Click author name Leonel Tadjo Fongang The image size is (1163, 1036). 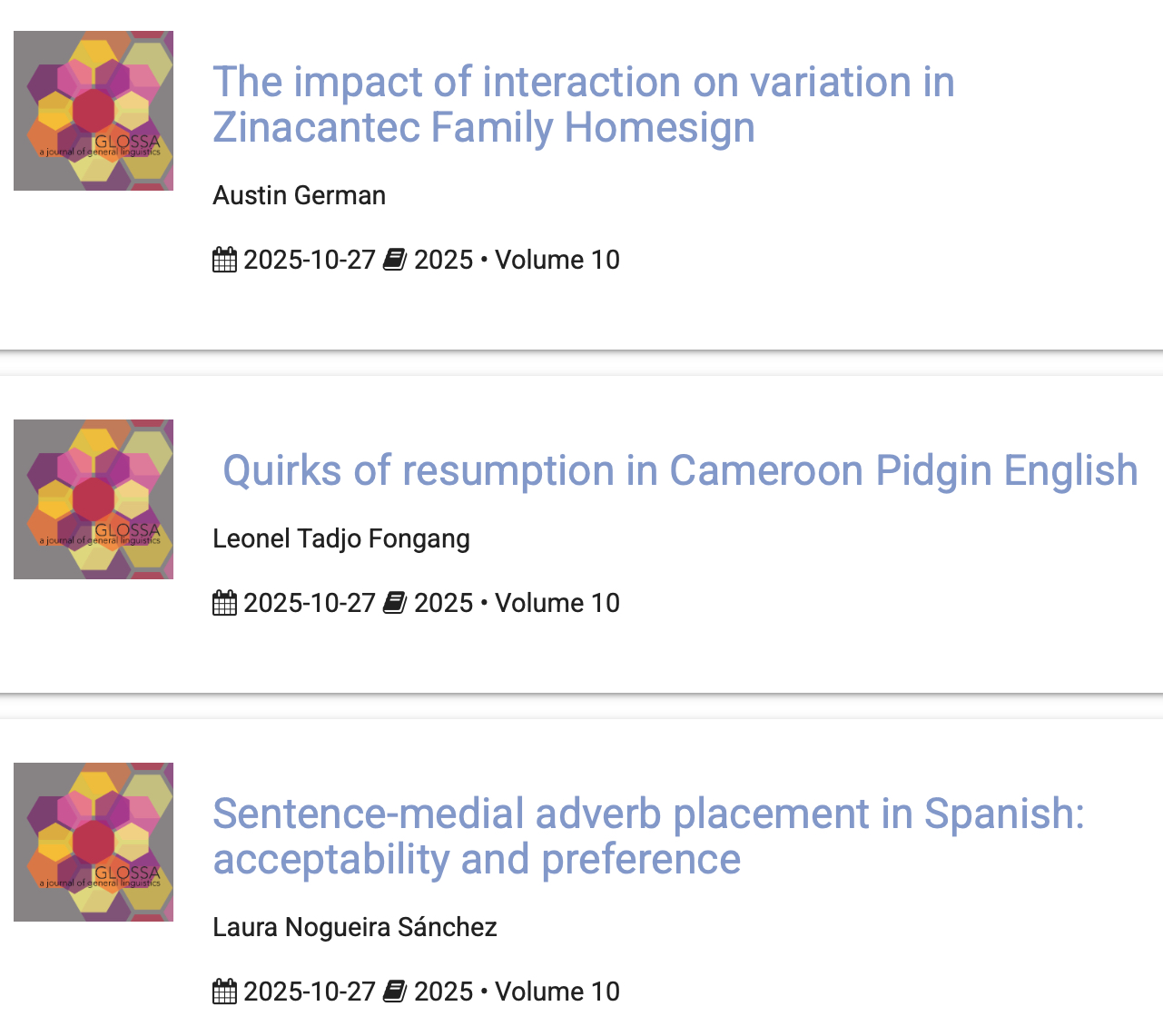[x=340, y=538]
